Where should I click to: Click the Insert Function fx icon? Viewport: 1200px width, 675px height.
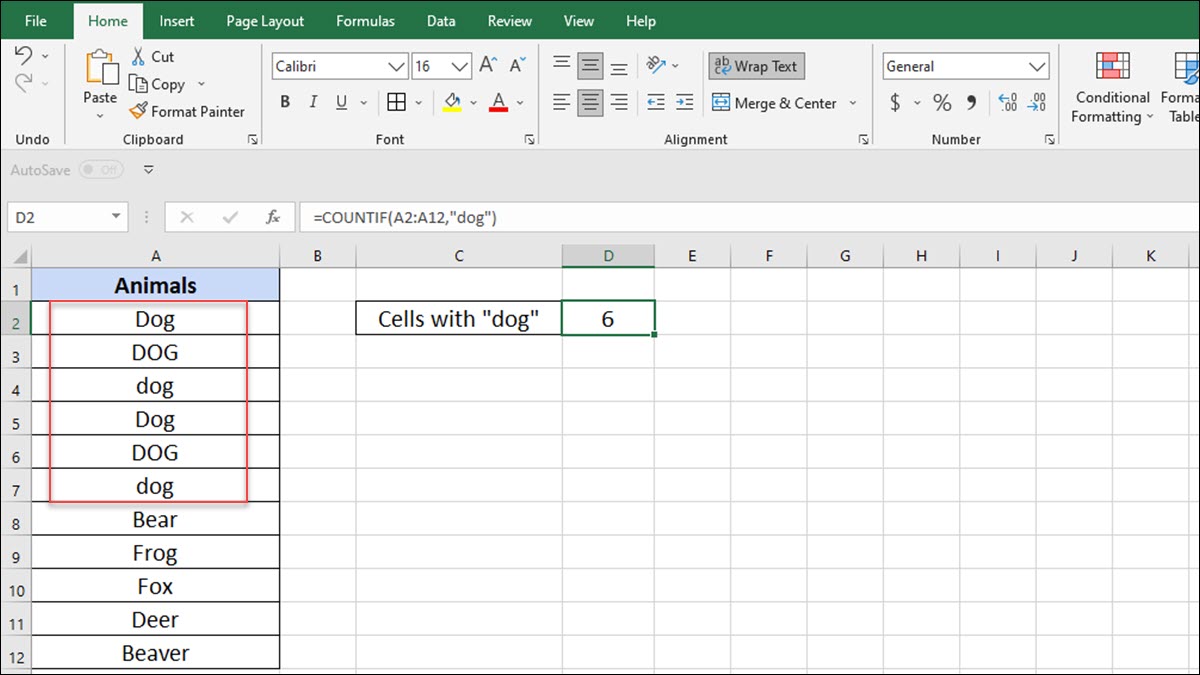point(272,217)
